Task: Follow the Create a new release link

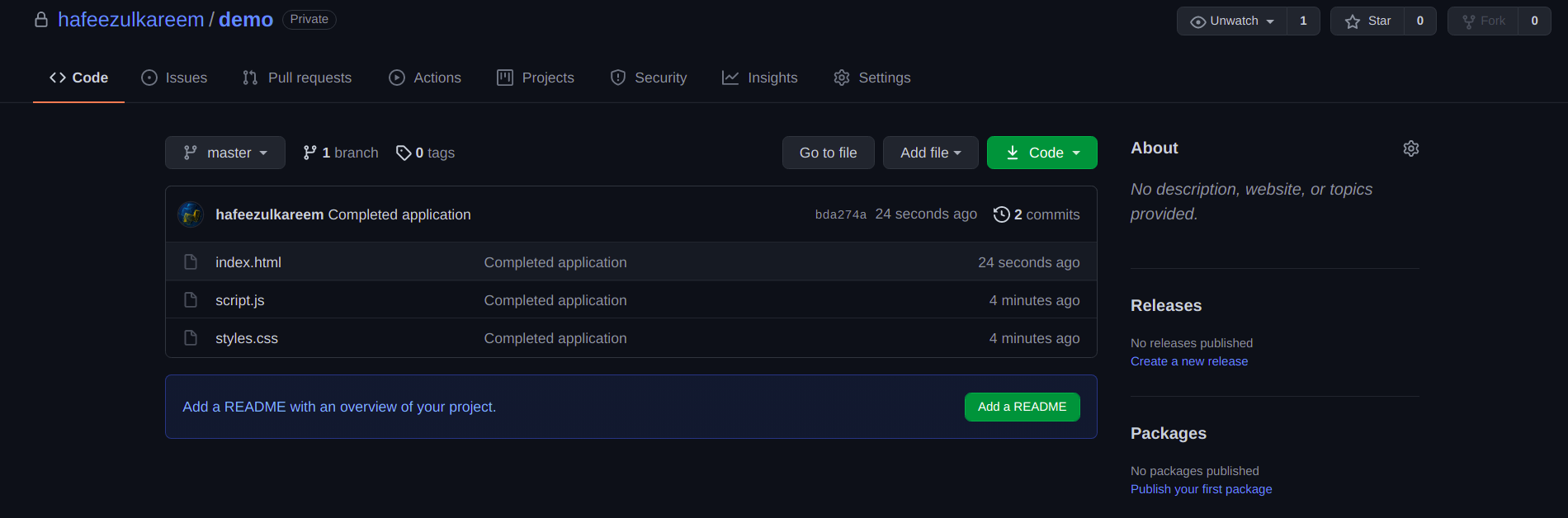Action: click(x=1189, y=361)
